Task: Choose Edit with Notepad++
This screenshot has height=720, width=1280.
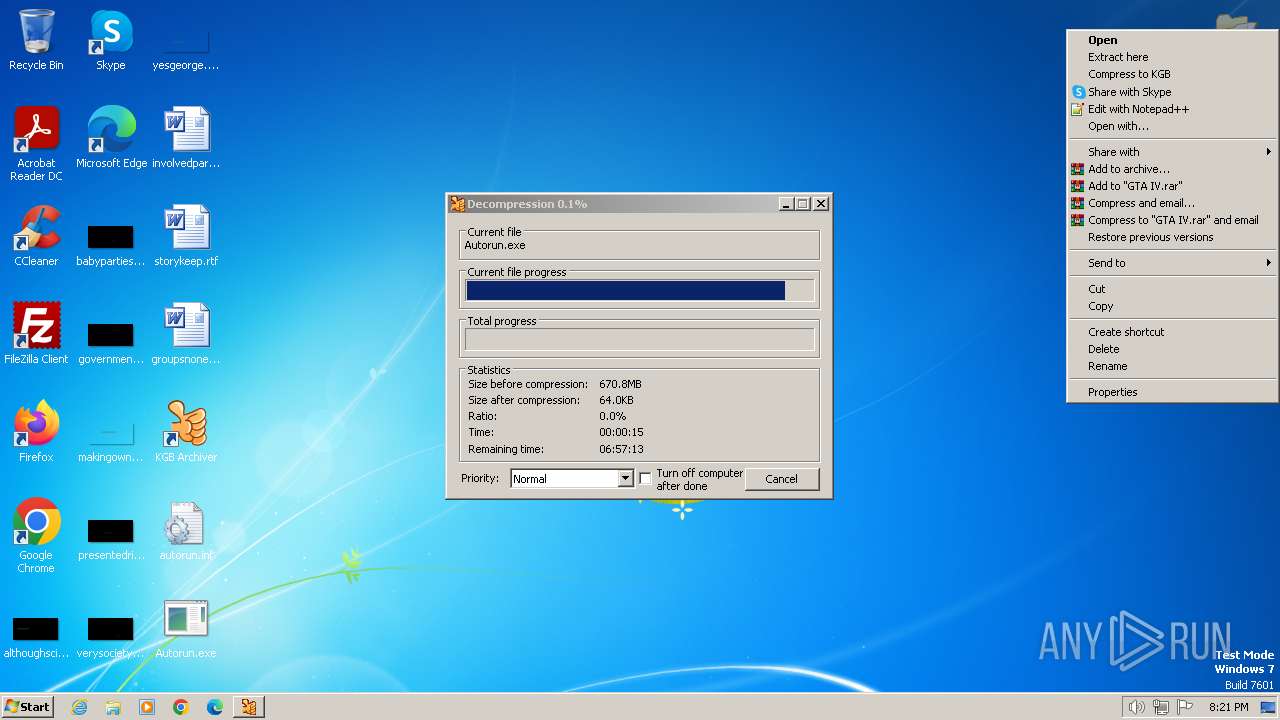Action: point(1172,109)
